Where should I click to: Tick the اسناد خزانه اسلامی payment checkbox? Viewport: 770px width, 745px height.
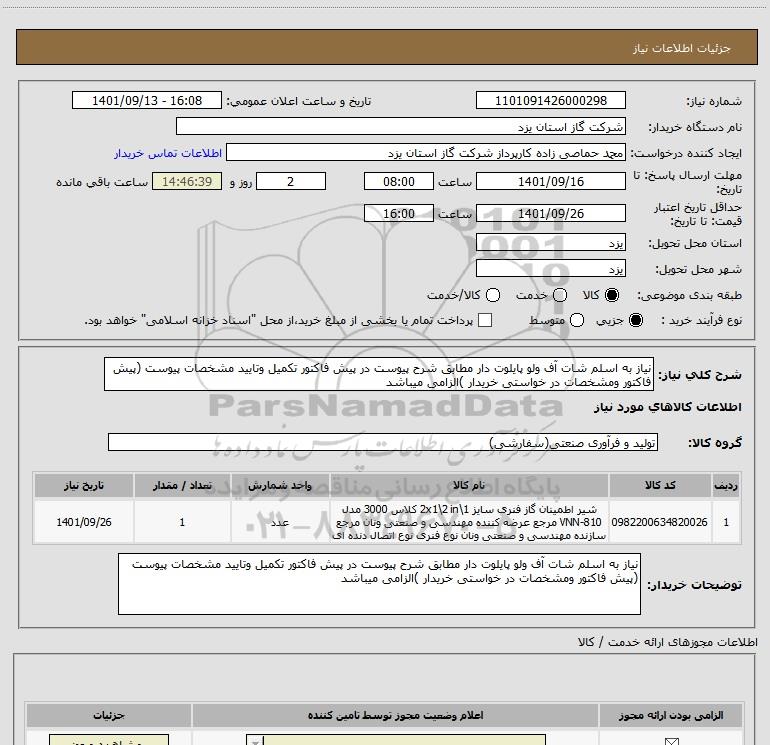485,320
